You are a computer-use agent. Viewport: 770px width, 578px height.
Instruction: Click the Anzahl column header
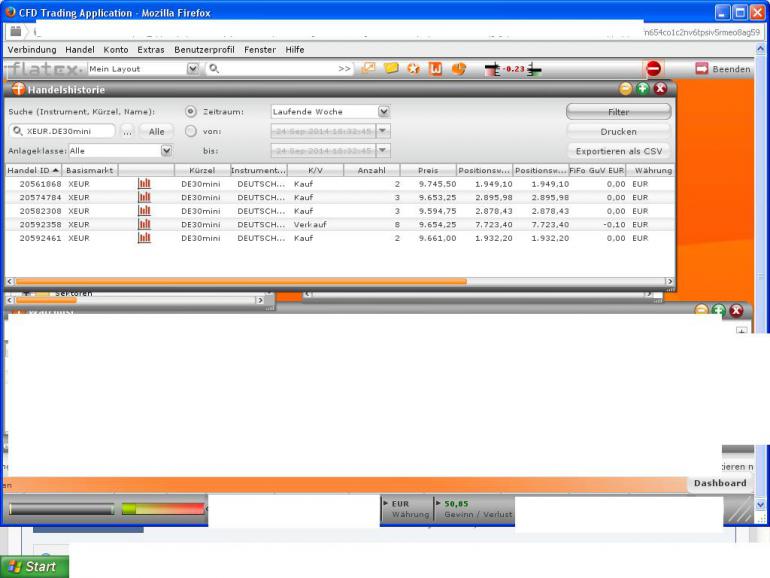pyautogui.click(x=372, y=170)
